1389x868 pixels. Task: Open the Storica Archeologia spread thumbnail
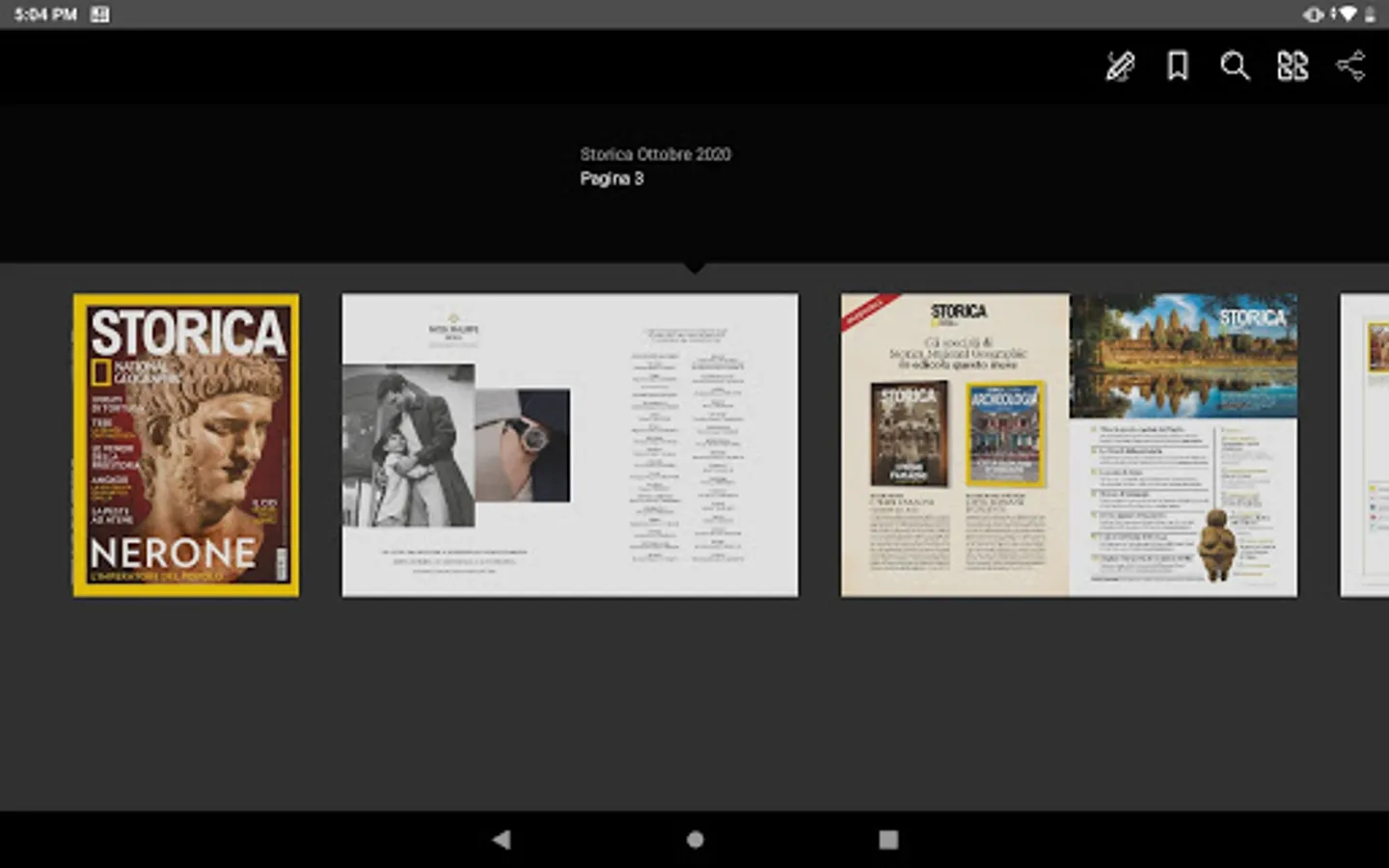(x=1069, y=445)
